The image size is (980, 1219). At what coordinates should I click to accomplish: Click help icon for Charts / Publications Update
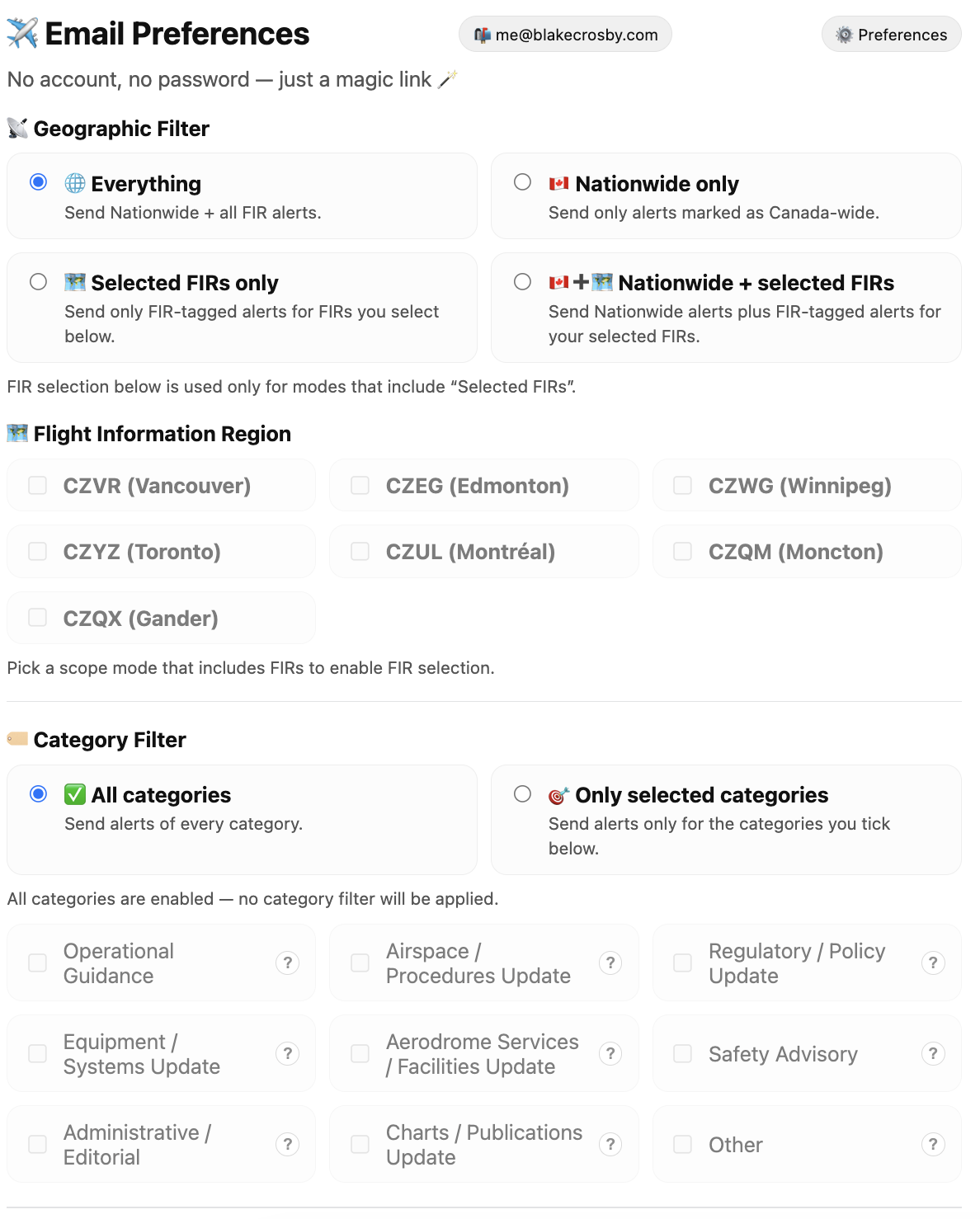(x=610, y=1144)
